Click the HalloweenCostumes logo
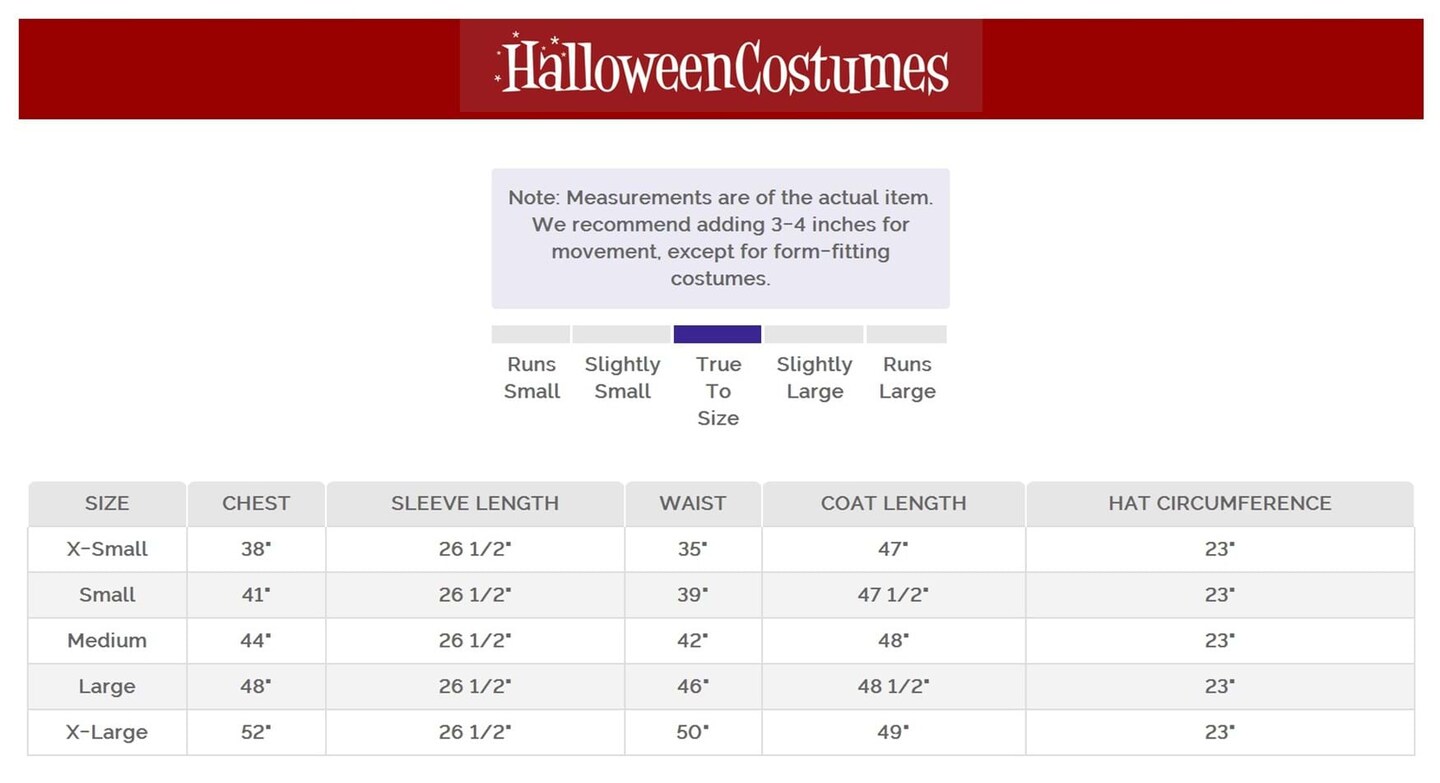Screen dimensions: 1440x783 [x=721, y=67]
